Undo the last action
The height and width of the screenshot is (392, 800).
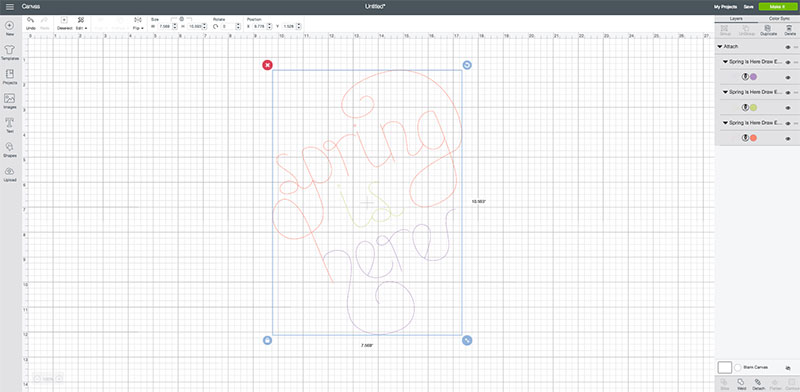31,23
